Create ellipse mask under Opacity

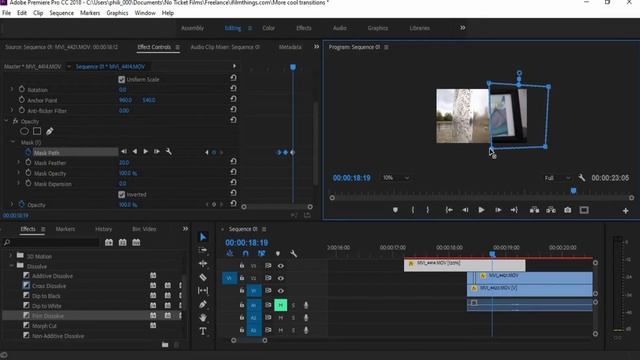(x=24, y=131)
